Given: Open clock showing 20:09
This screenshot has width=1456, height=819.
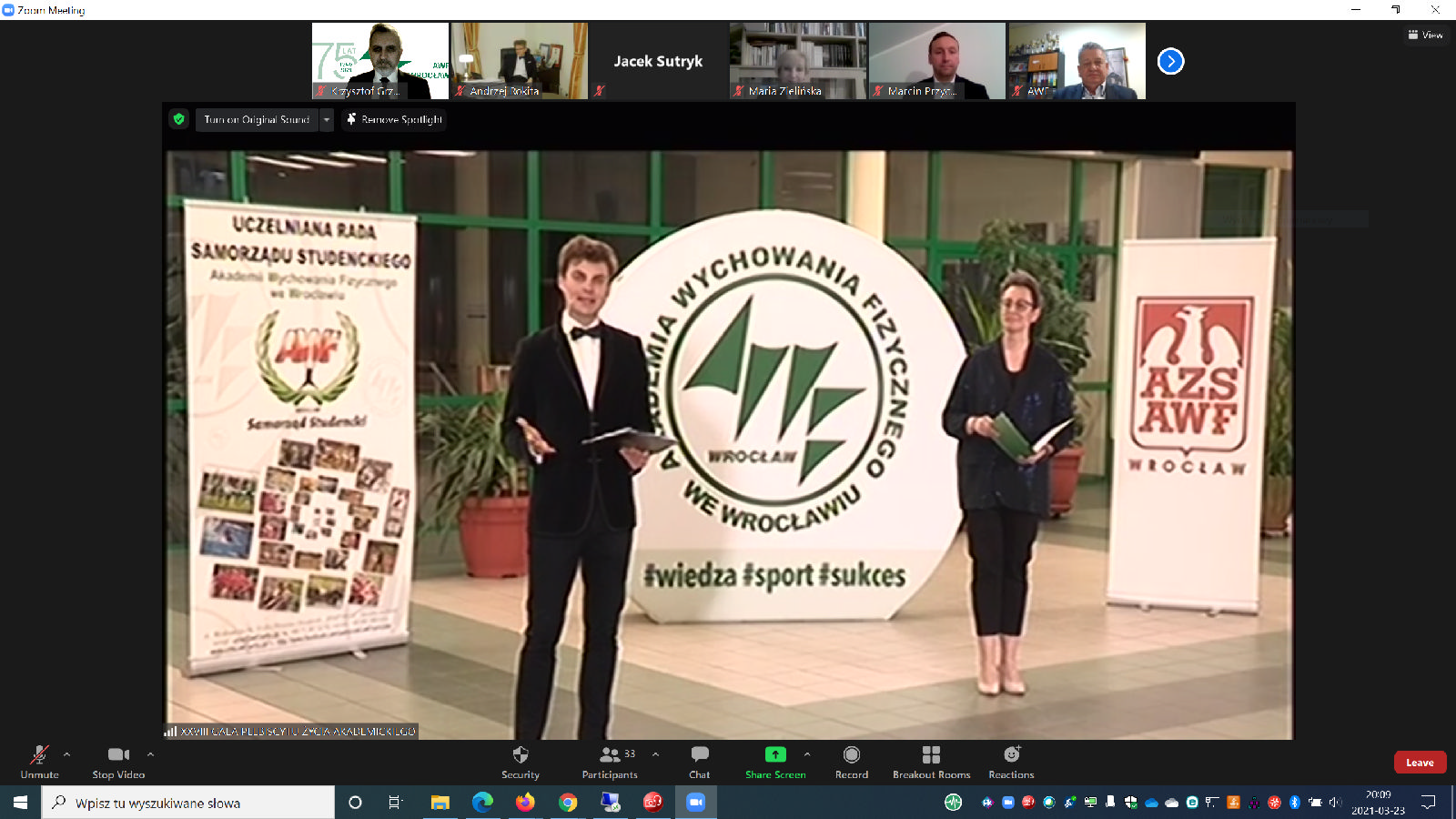Looking at the screenshot, I should pyautogui.click(x=1378, y=803).
